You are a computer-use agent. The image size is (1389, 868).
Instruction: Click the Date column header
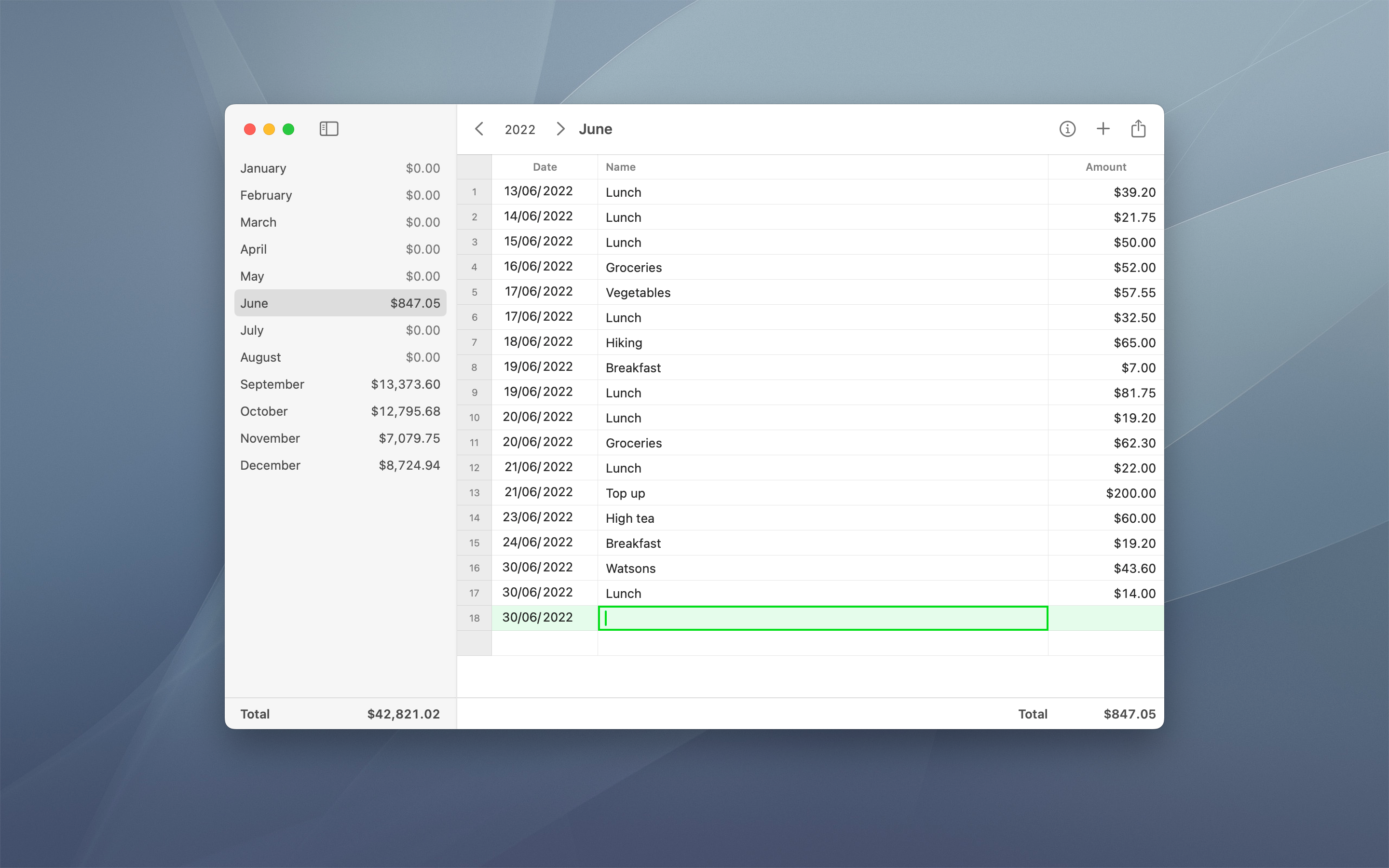coord(545,167)
